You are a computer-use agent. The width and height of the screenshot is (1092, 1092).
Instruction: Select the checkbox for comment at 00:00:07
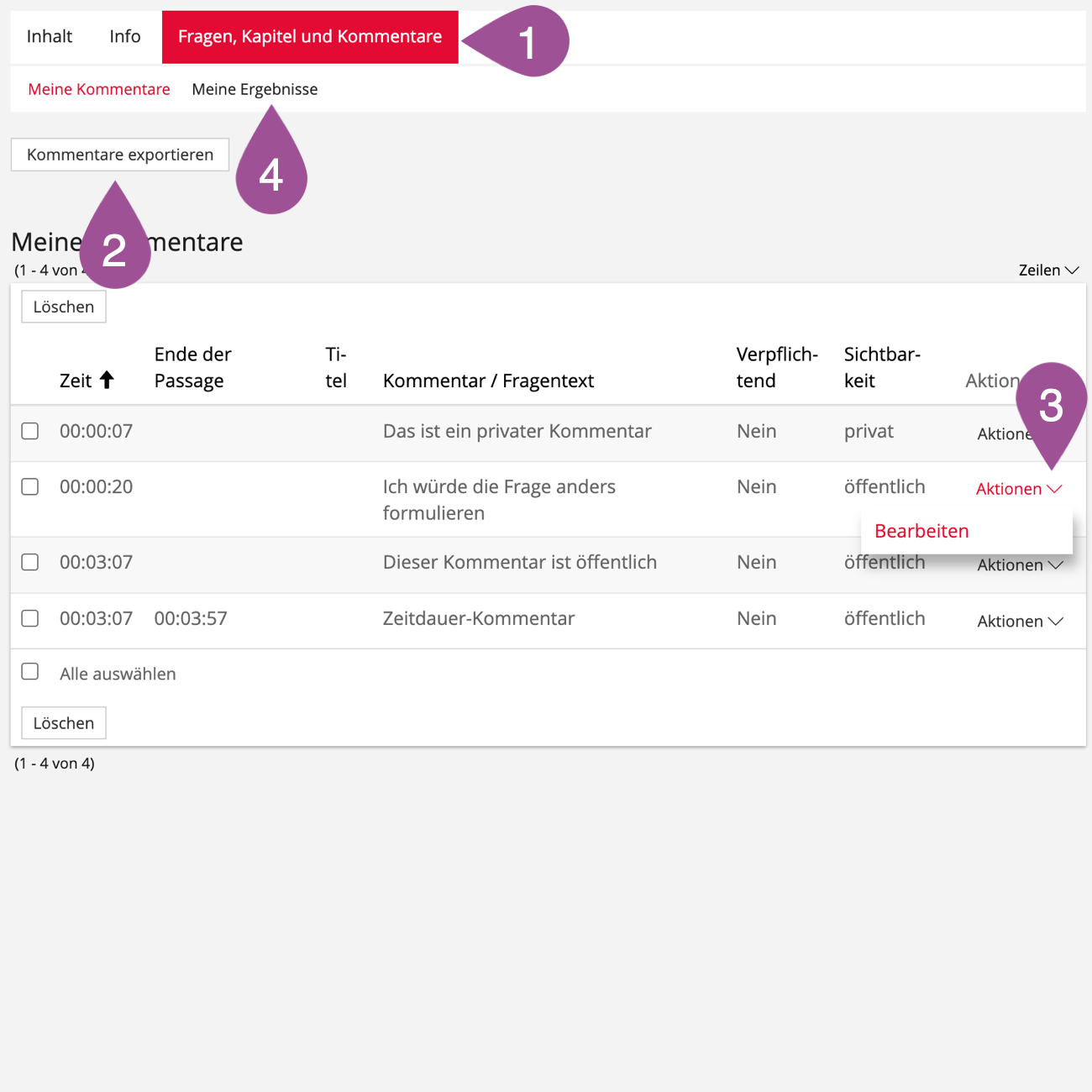point(30,431)
